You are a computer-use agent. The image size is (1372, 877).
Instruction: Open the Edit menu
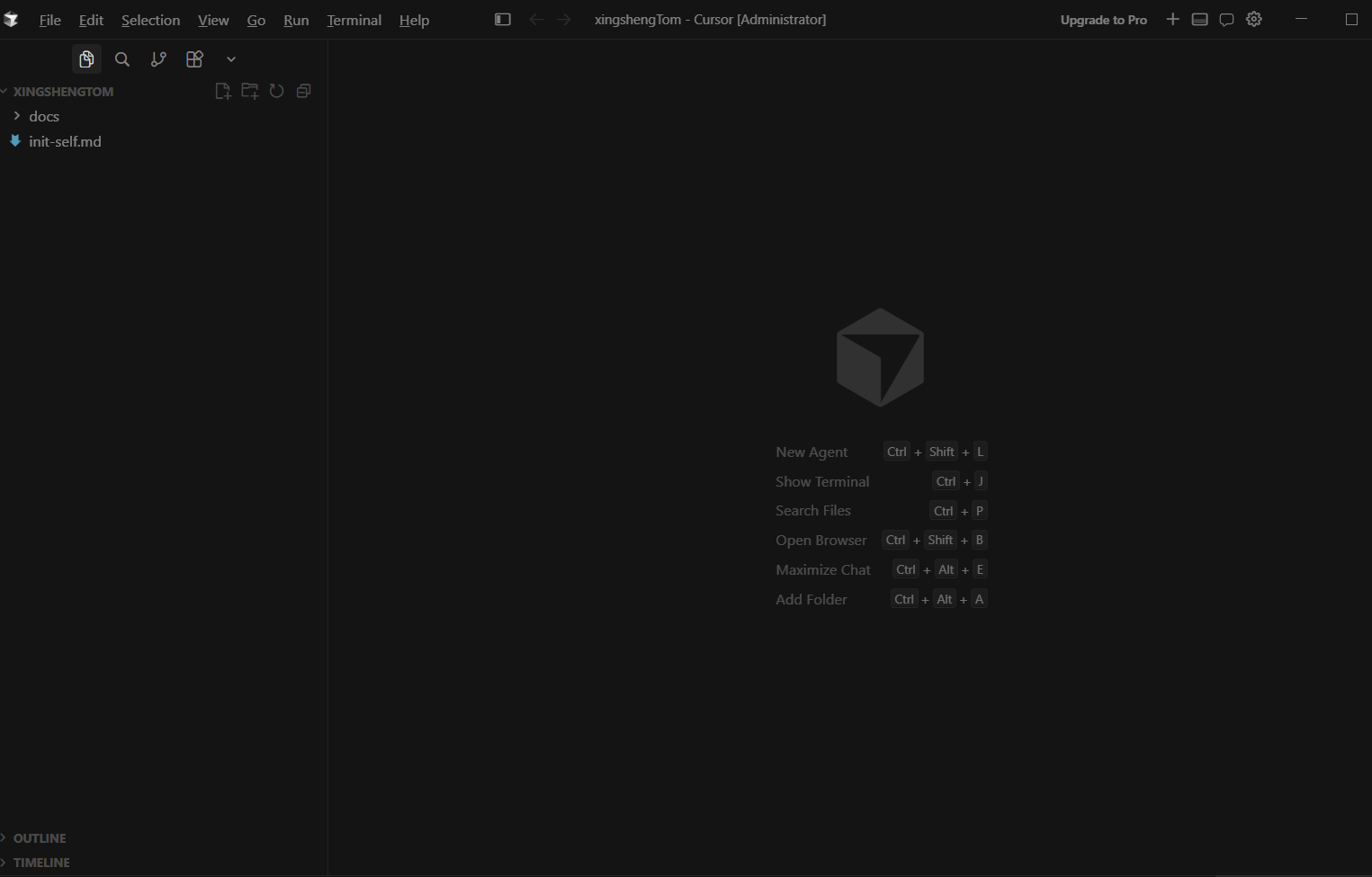click(91, 20)
